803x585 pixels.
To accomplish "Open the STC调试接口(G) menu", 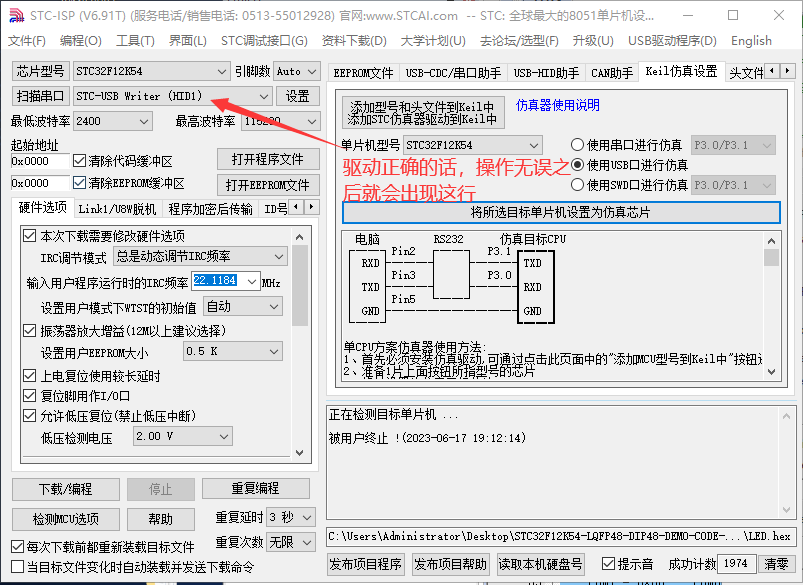I will 264,40.
